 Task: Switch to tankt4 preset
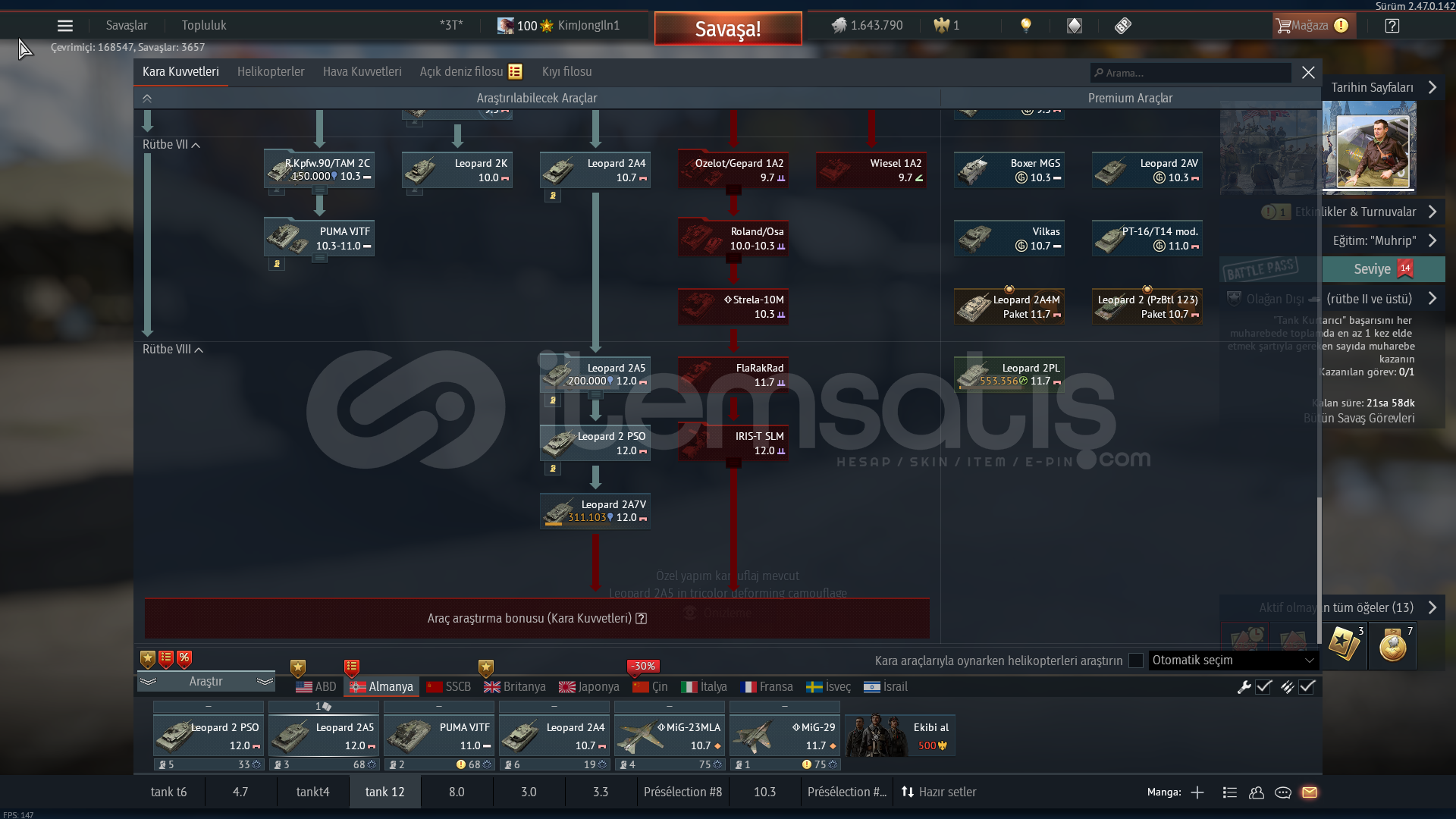click(x=312, y=792)
